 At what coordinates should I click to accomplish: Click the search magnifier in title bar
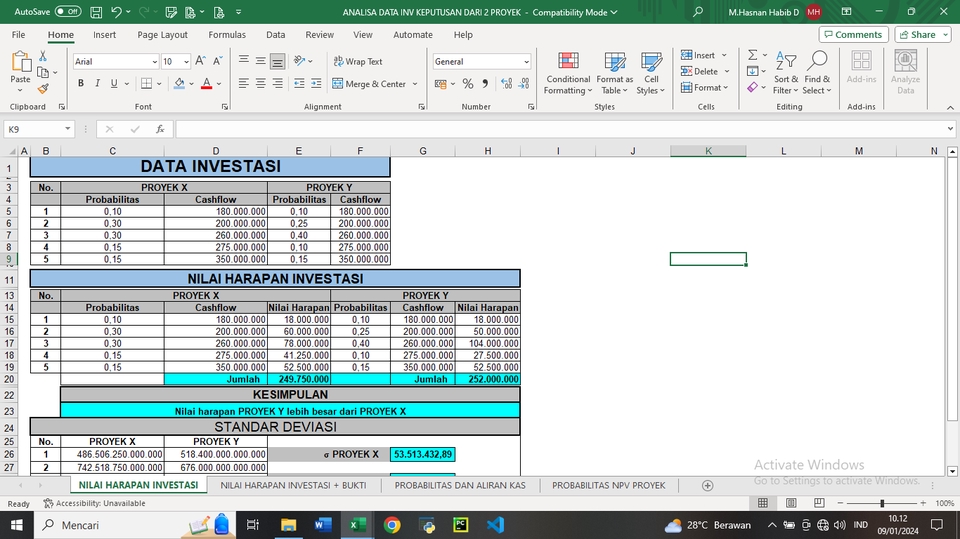[x=697, y=12]
